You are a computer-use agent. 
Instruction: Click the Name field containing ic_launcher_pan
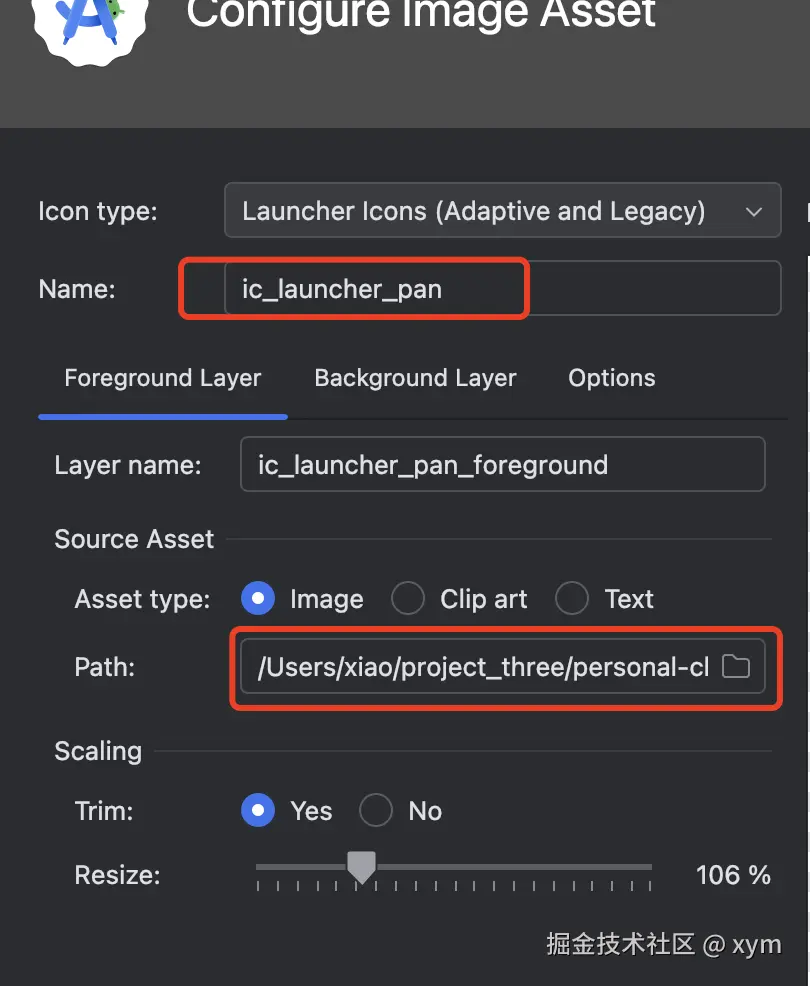[x=353, y=288]
